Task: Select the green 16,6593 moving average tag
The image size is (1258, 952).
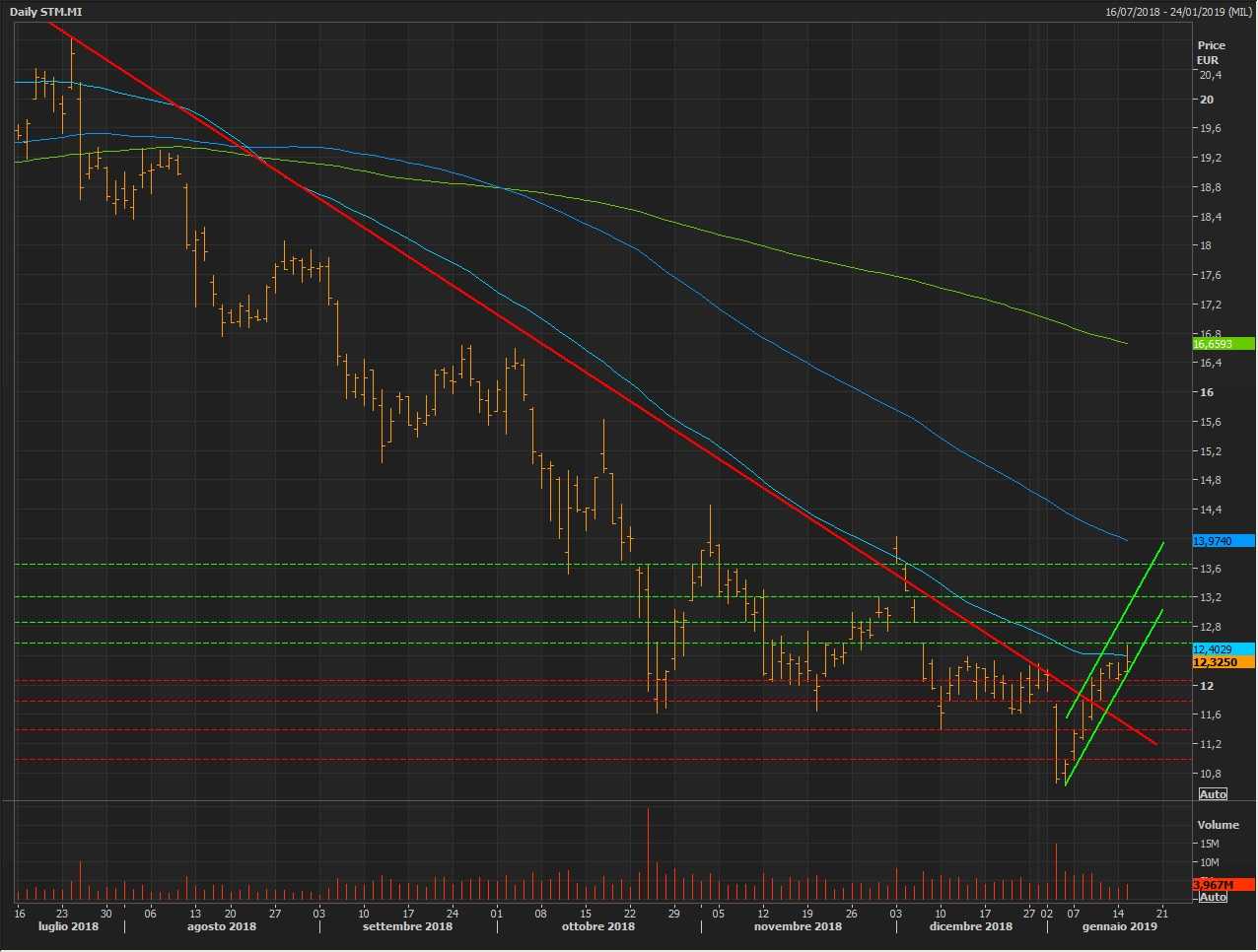Action: pyautogui.click(x=1223, y=344)
